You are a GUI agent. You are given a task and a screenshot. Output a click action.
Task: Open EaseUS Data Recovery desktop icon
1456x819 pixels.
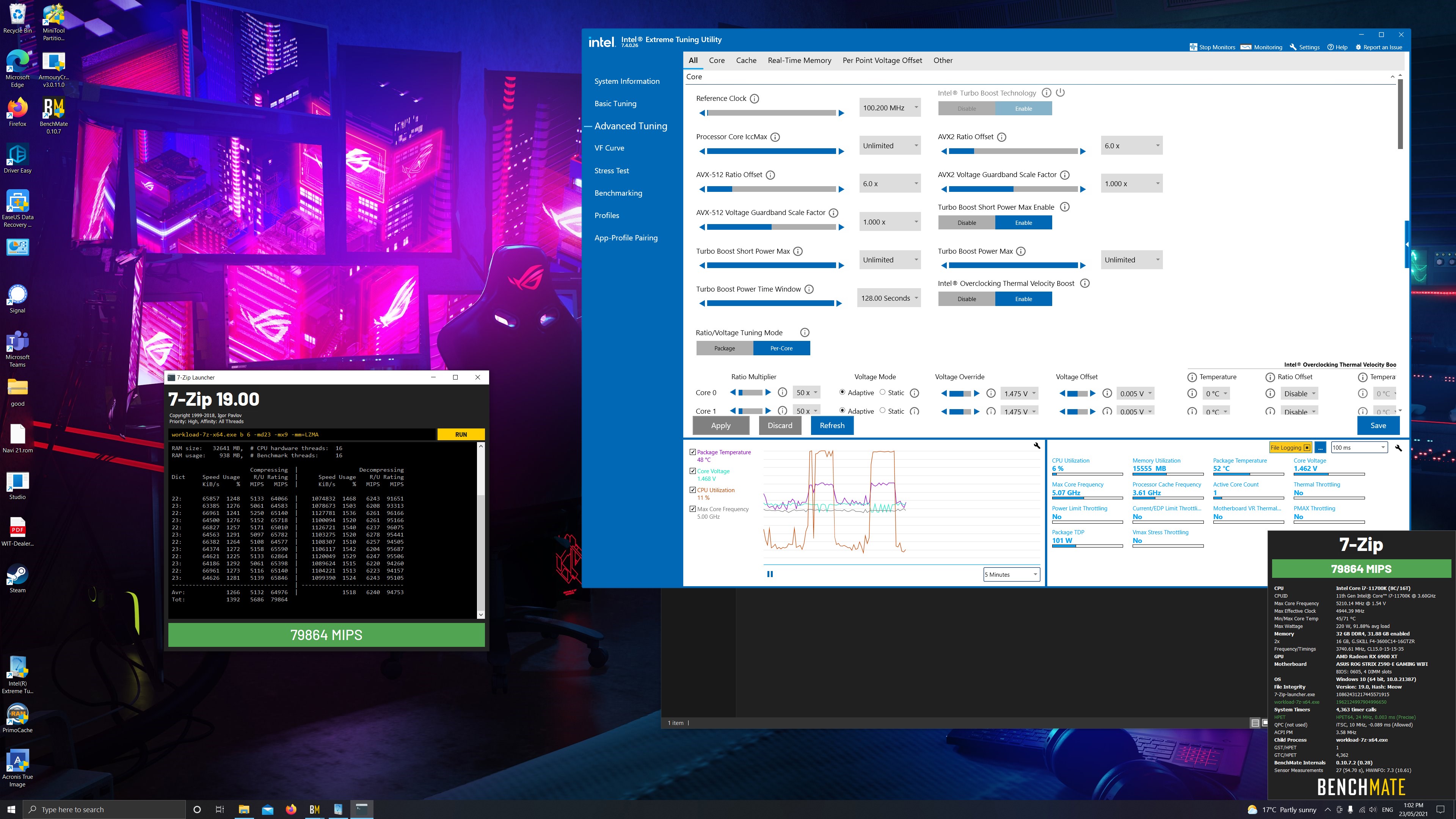point(17,209)
